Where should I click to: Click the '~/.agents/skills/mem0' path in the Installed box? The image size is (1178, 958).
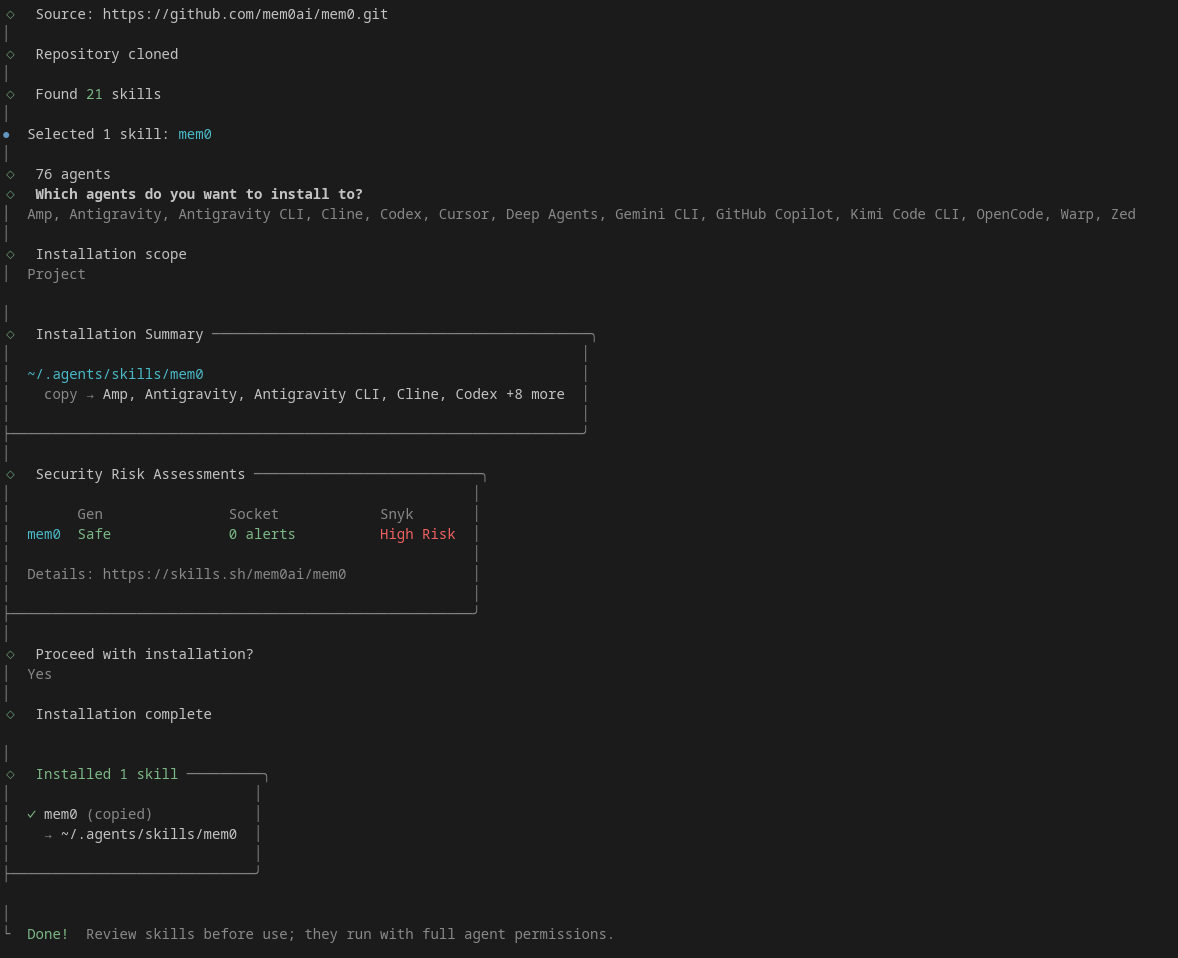[149, 834]
